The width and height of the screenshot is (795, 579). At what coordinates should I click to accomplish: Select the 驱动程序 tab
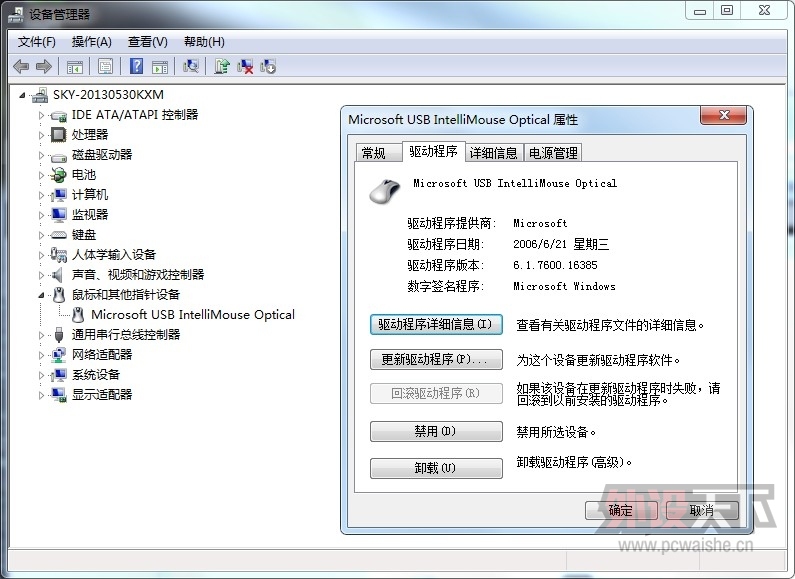click(433, 151)
